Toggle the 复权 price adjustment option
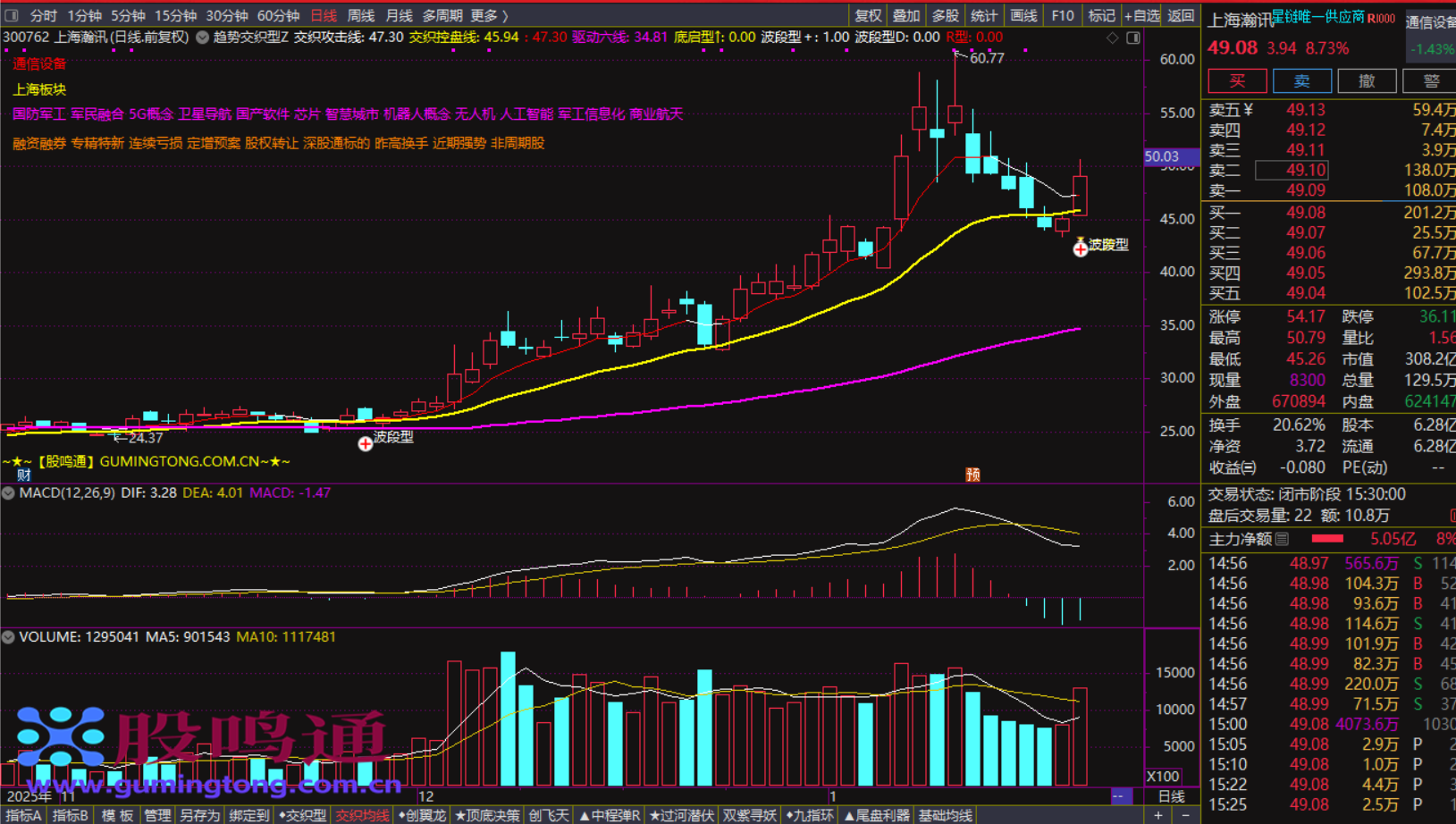This screenshot has height=824, width=1456. coord(868,15)
